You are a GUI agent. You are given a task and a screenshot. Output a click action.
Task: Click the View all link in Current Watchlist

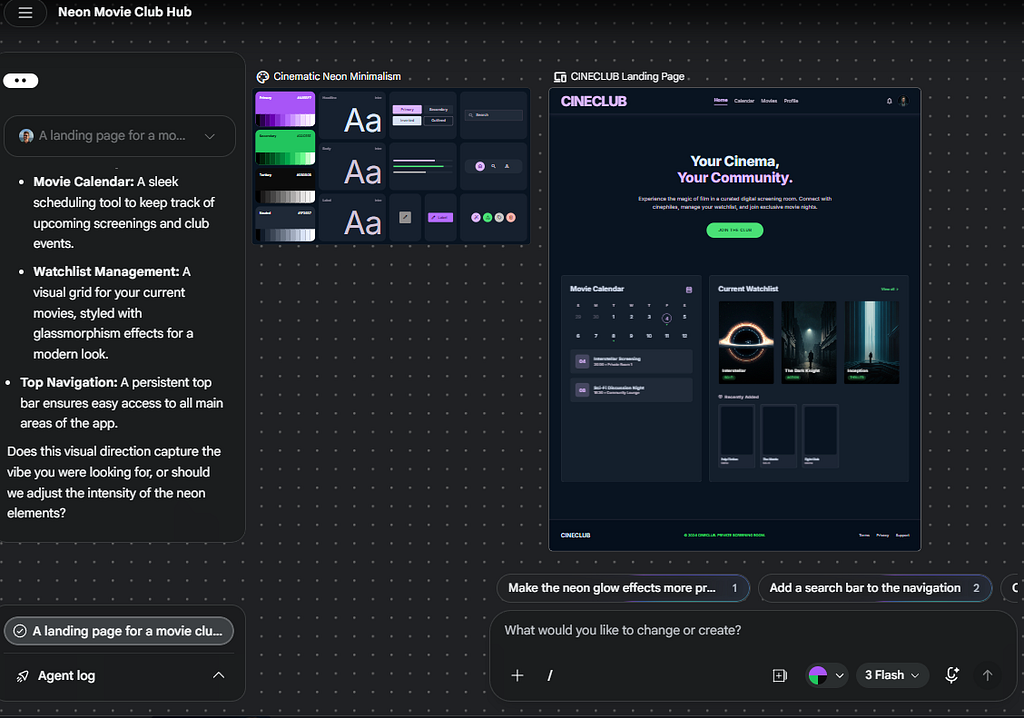[889, 289]
